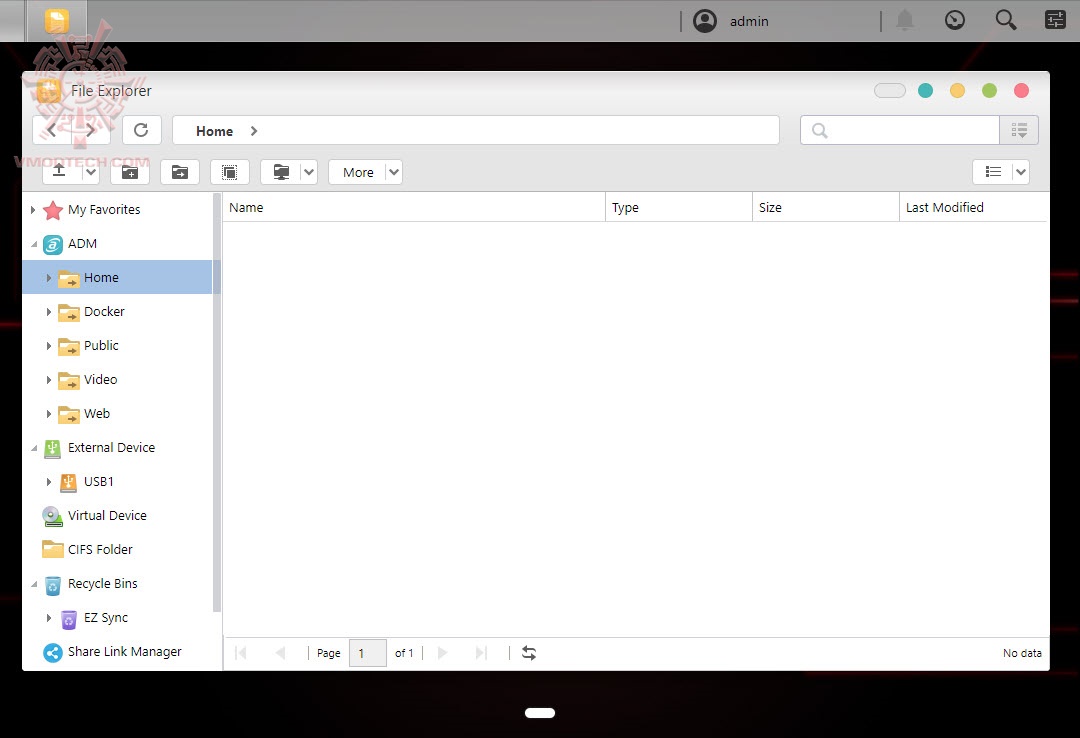
Task: Upload files with the upload icon
Action: (60, 172)
